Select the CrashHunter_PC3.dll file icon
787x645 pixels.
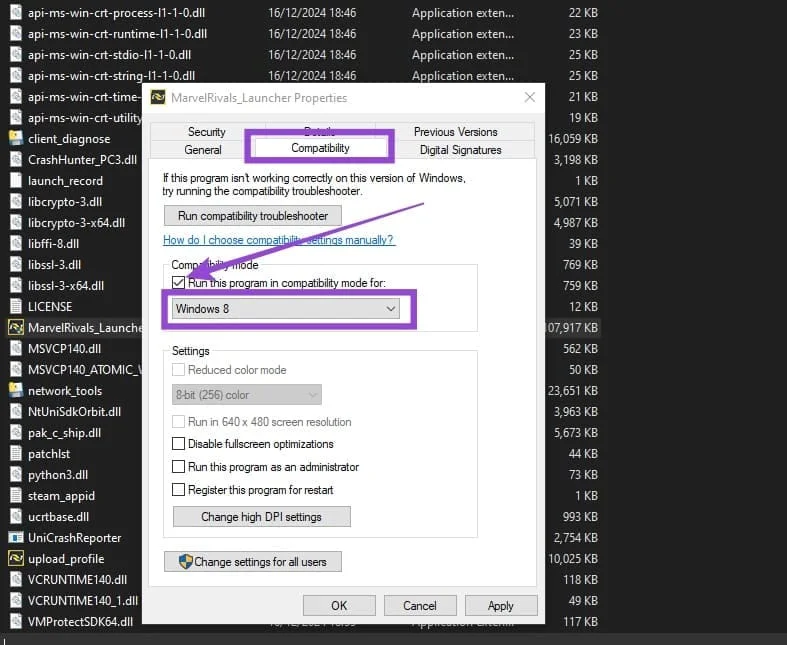(16, 160)
